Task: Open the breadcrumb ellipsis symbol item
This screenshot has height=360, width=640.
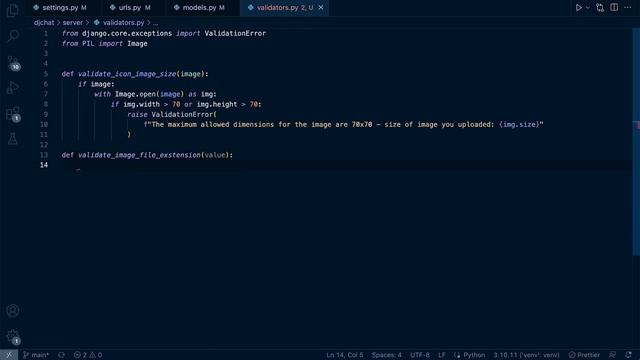Action: pos(156,23)
